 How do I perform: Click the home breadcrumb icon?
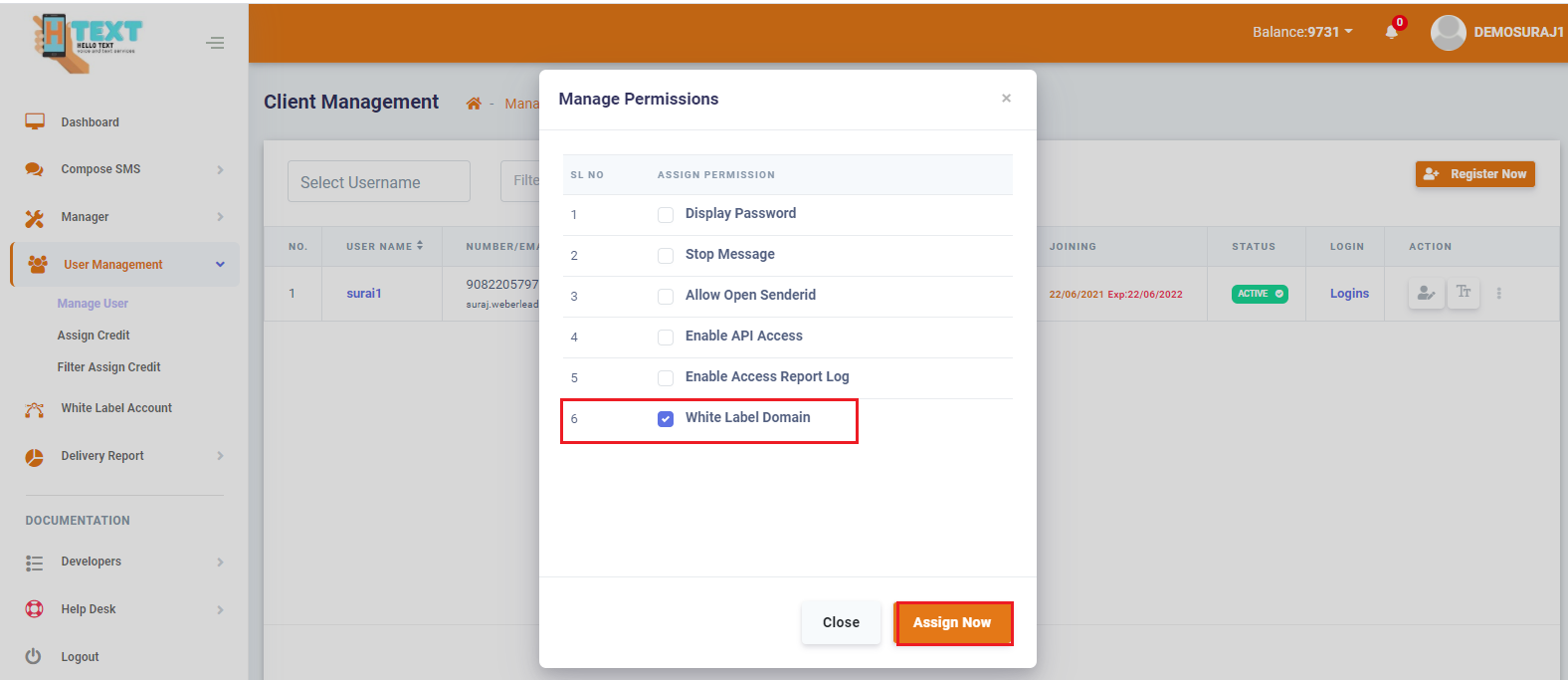click(x=474, y=104)
